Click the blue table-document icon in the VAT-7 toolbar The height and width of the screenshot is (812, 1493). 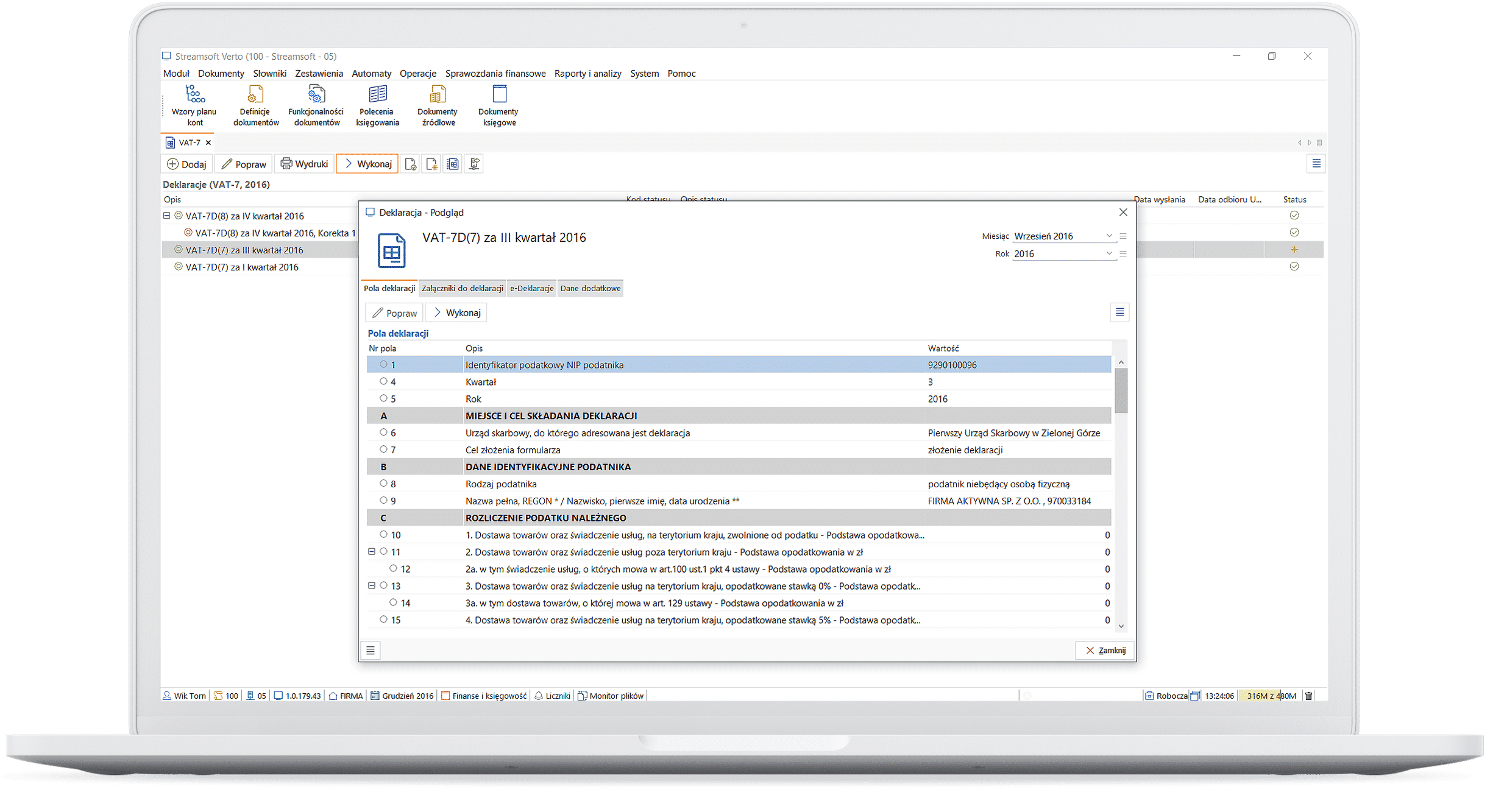pyautogui.click(x=453, y=164)
